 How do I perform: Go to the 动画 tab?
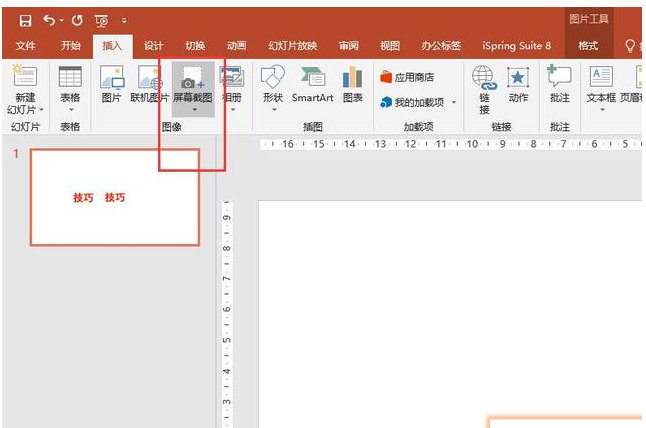click(x=236, y=46)
